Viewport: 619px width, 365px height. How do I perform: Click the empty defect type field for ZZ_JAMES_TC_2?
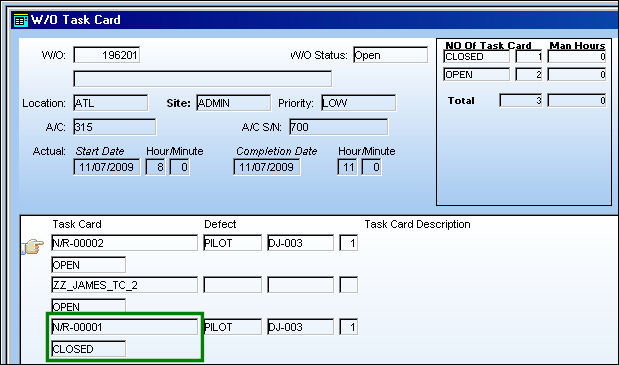[x=233, y=285]
